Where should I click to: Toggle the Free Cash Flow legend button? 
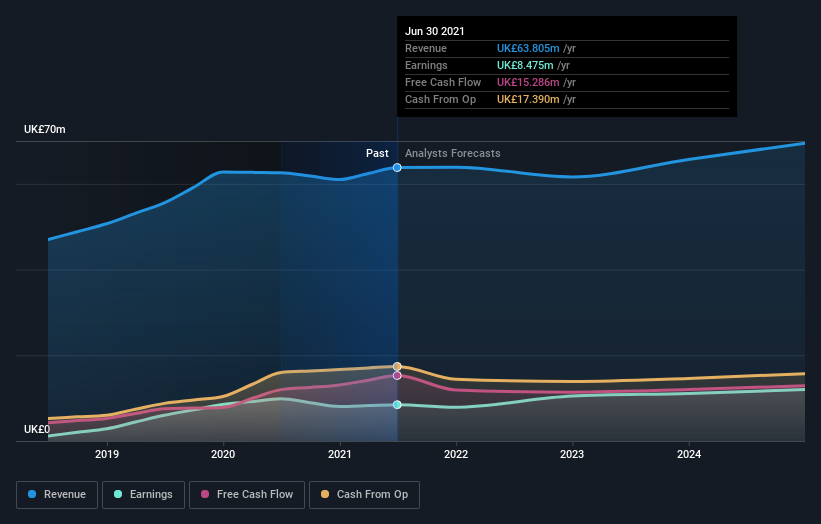point(247,495)
